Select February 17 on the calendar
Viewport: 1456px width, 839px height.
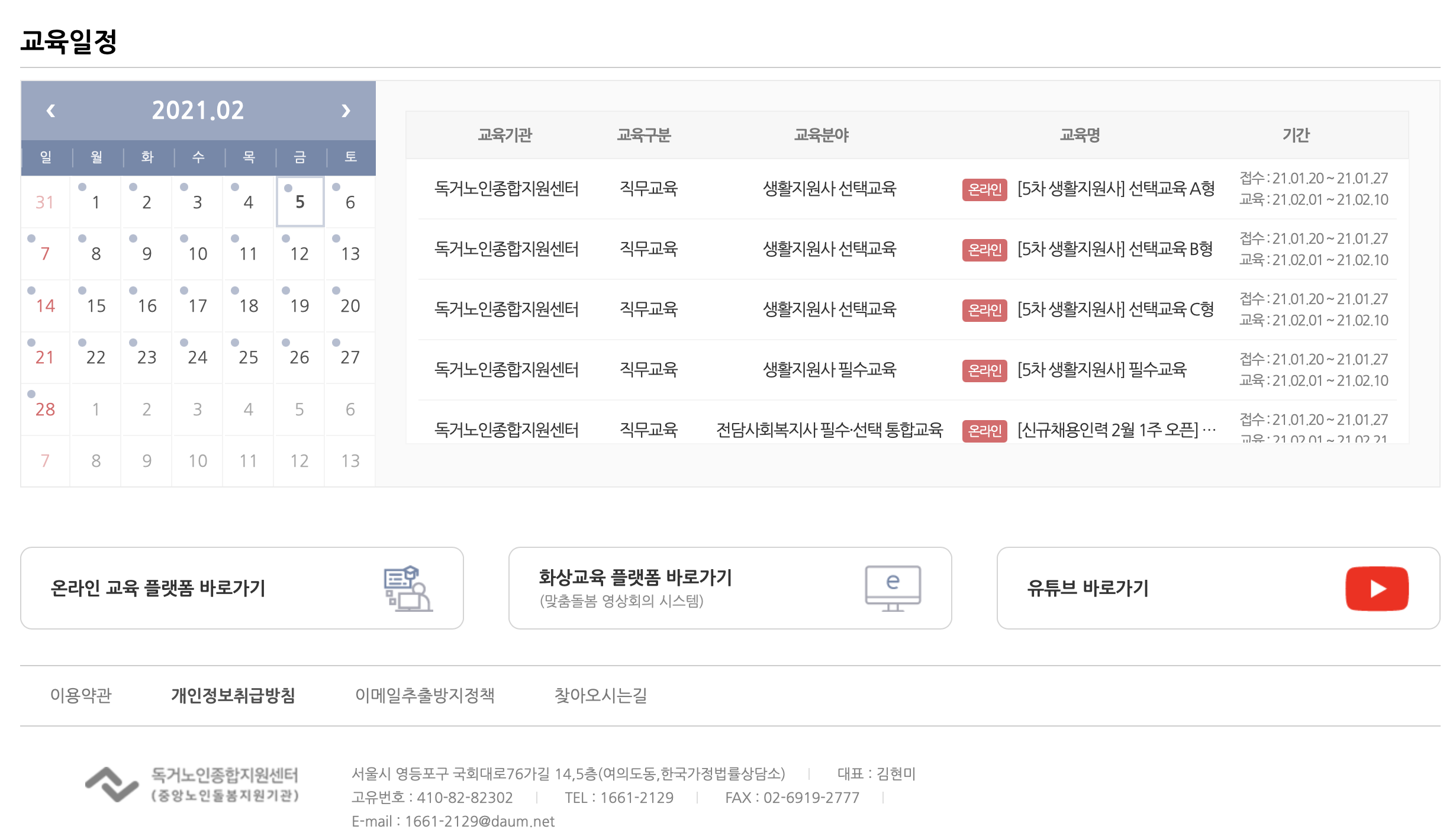198,306
